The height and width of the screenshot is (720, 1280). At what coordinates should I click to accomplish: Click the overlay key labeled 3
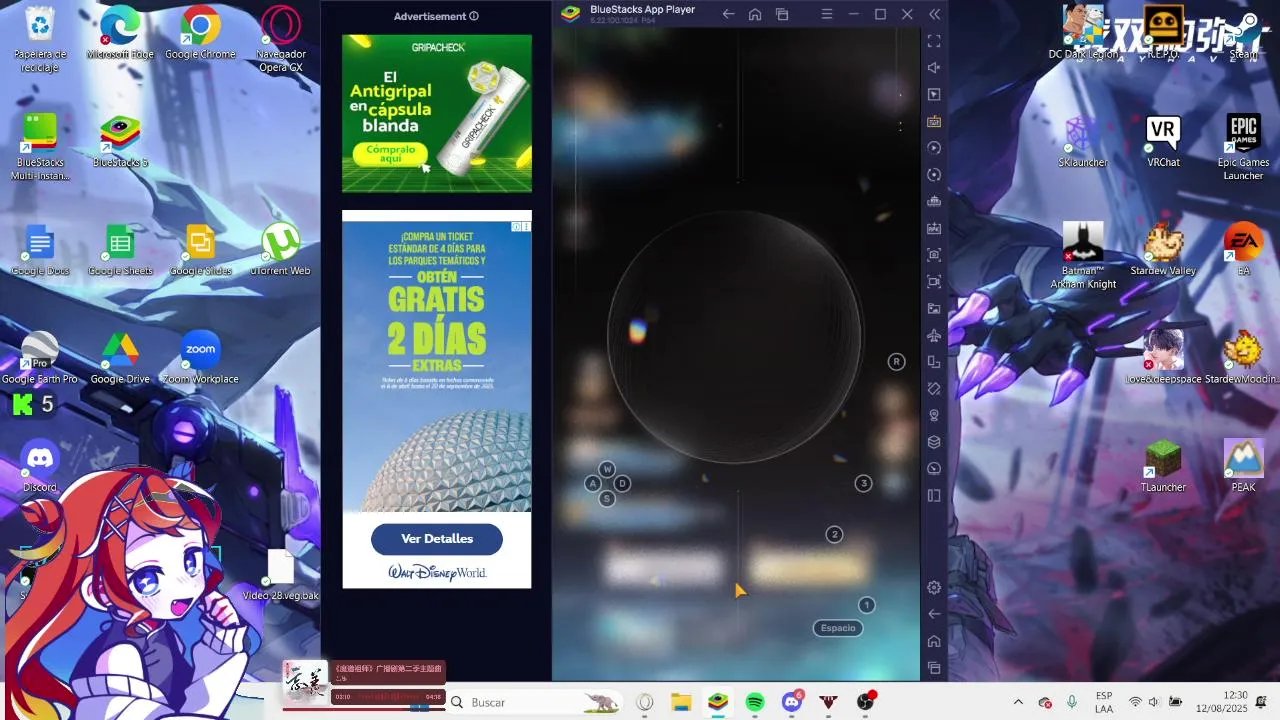(864, 484)
